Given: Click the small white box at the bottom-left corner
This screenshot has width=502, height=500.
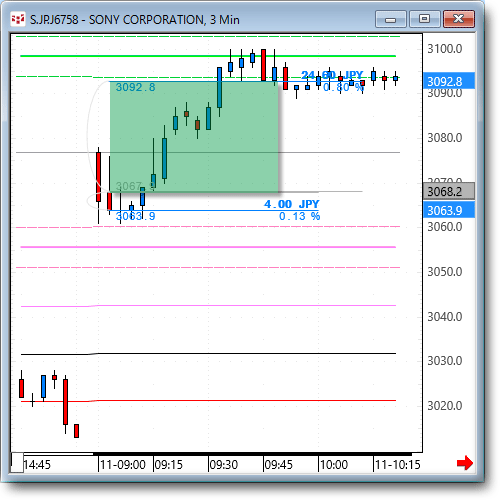Looking at the screenshot, I should click(17, 462).
